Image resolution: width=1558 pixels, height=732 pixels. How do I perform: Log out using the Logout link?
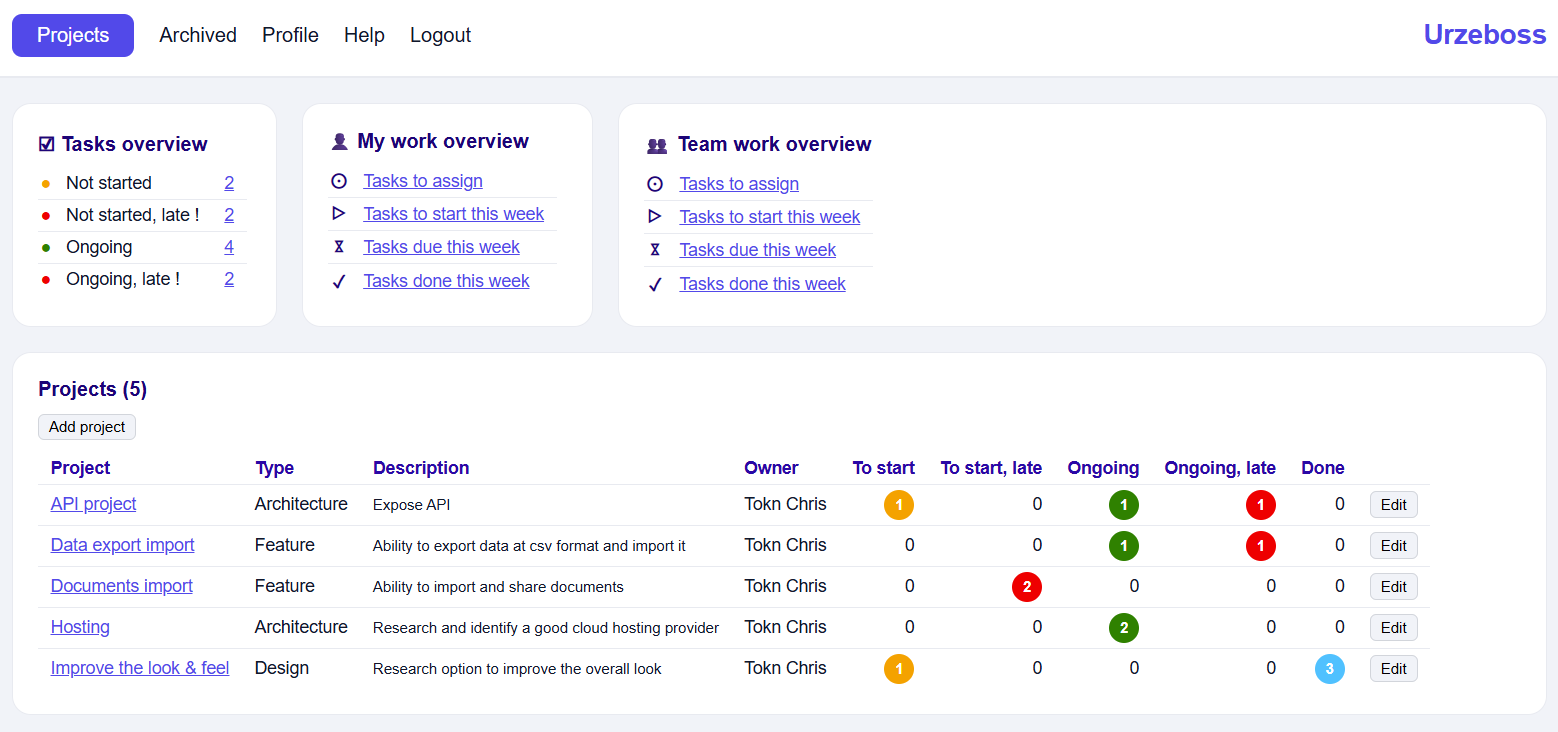click(440, 35)
